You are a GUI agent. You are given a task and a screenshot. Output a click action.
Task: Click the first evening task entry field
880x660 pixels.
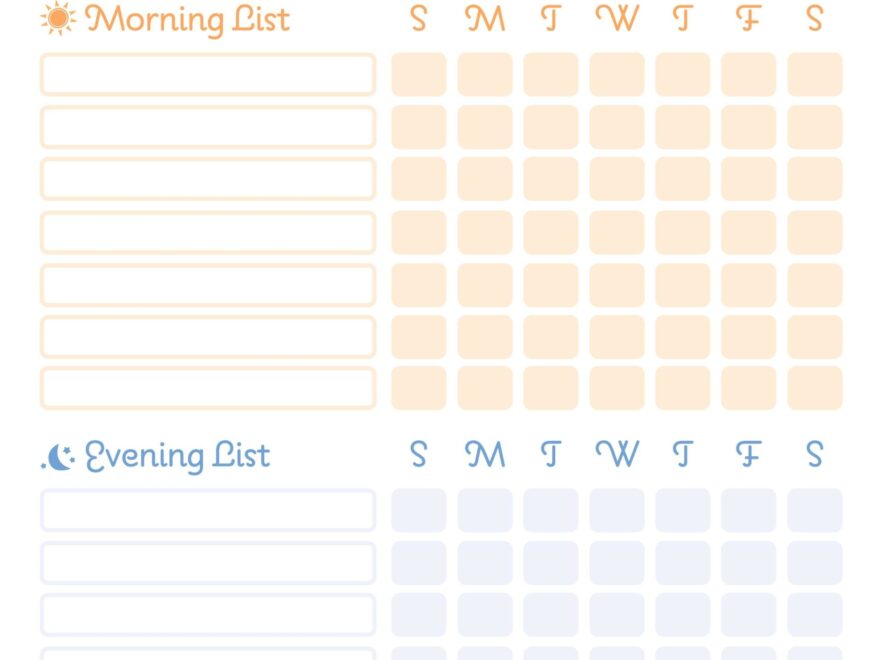(208, 511)
